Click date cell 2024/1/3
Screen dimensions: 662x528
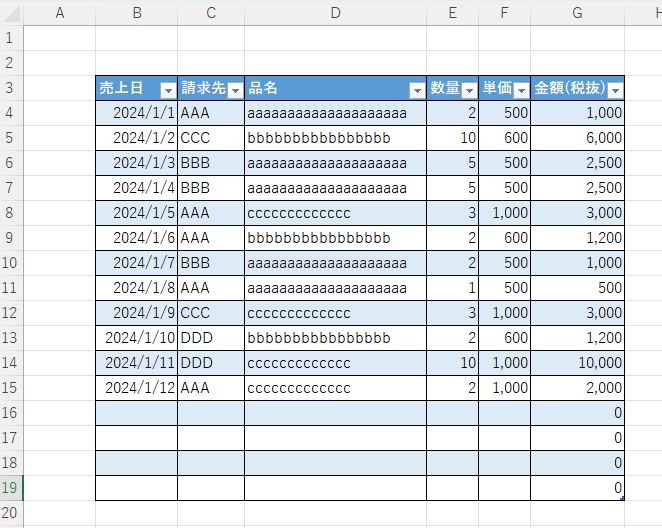coord(137,163)
